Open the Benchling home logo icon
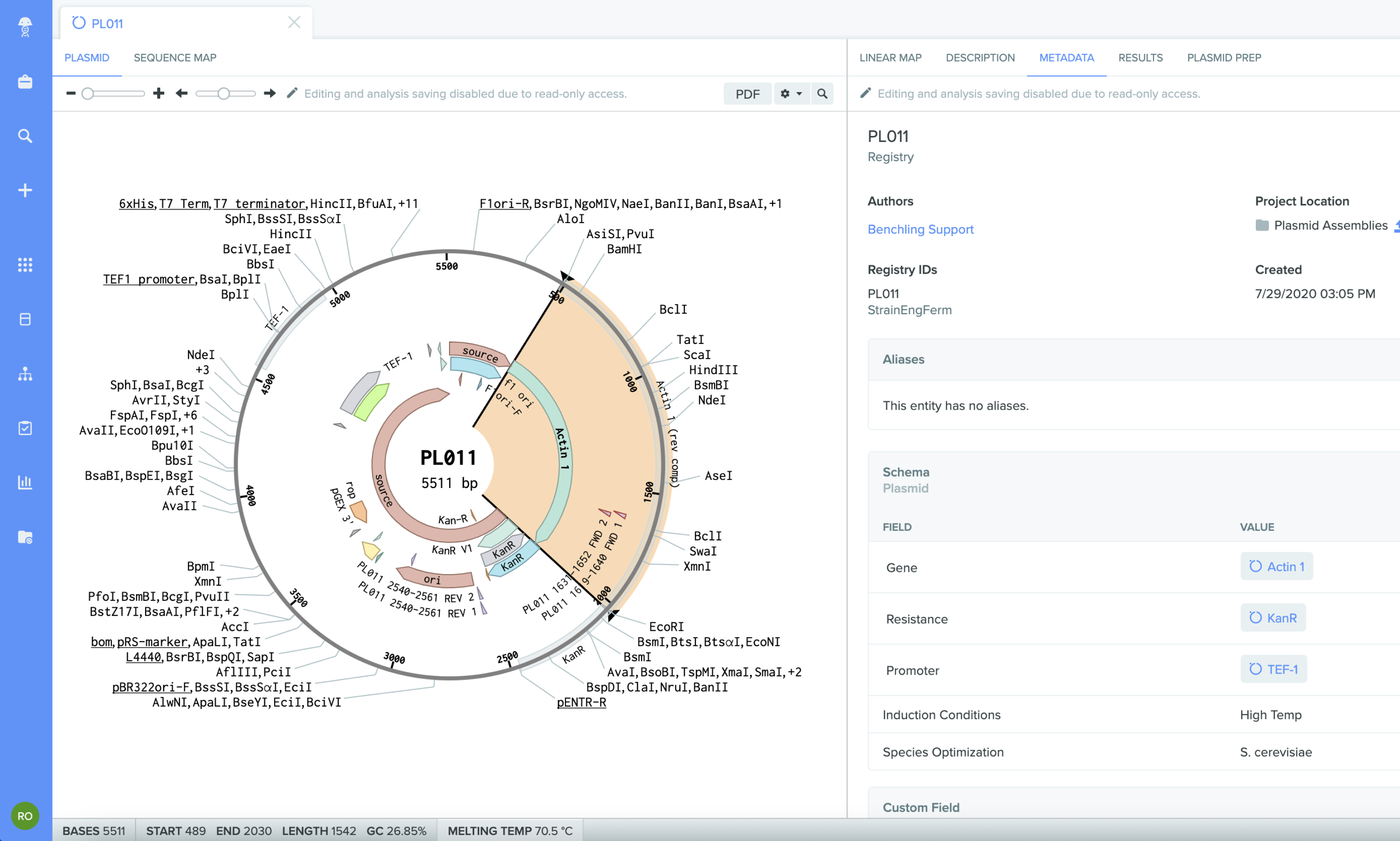The image size is (1400, 841). click(x=25, y=26)
